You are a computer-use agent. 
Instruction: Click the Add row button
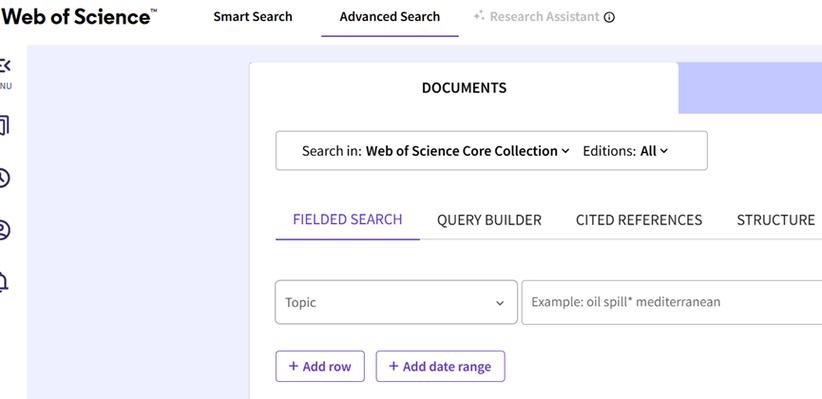[320, 366]
